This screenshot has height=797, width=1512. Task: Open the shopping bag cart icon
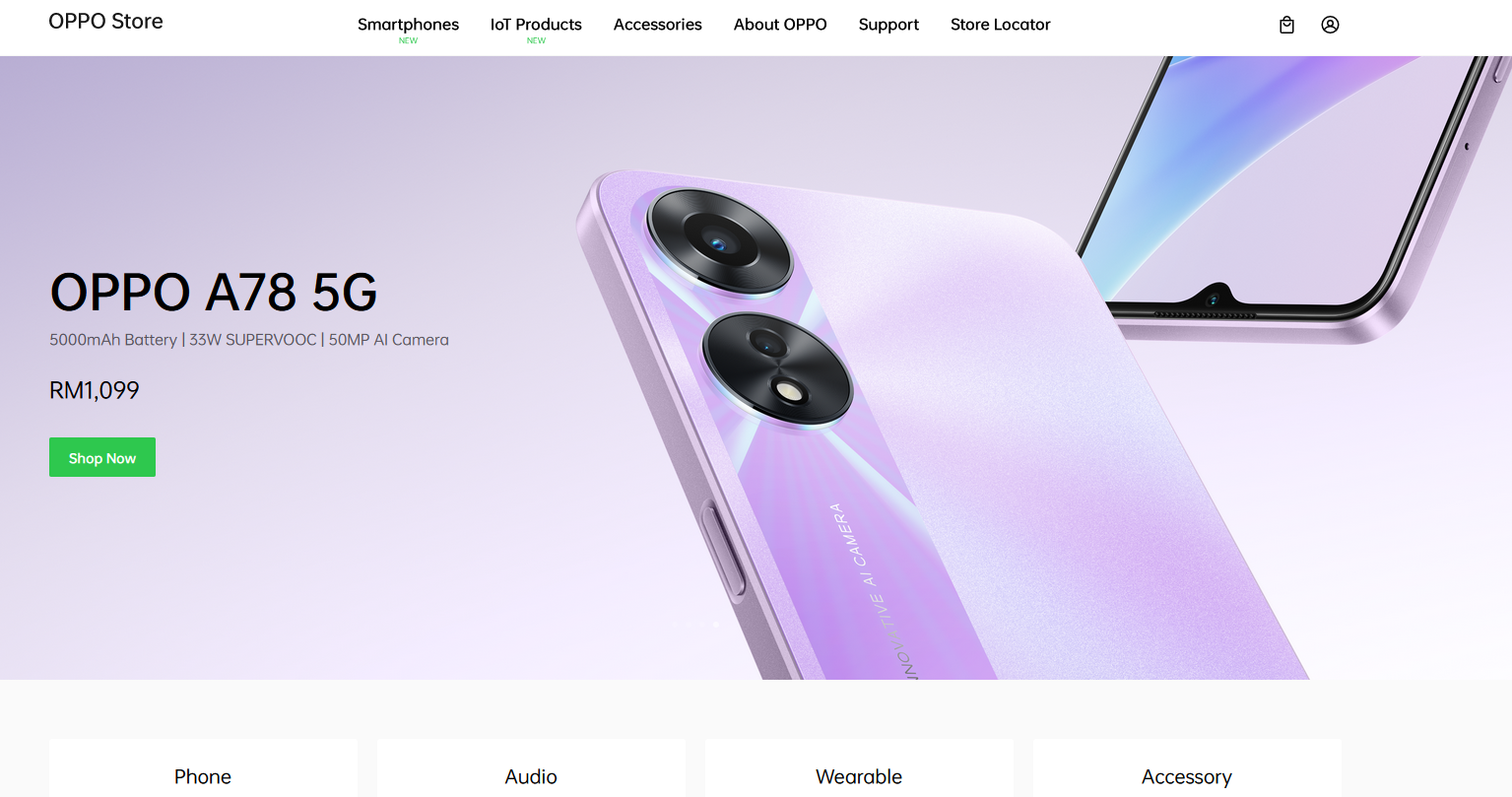(1286, 25)
